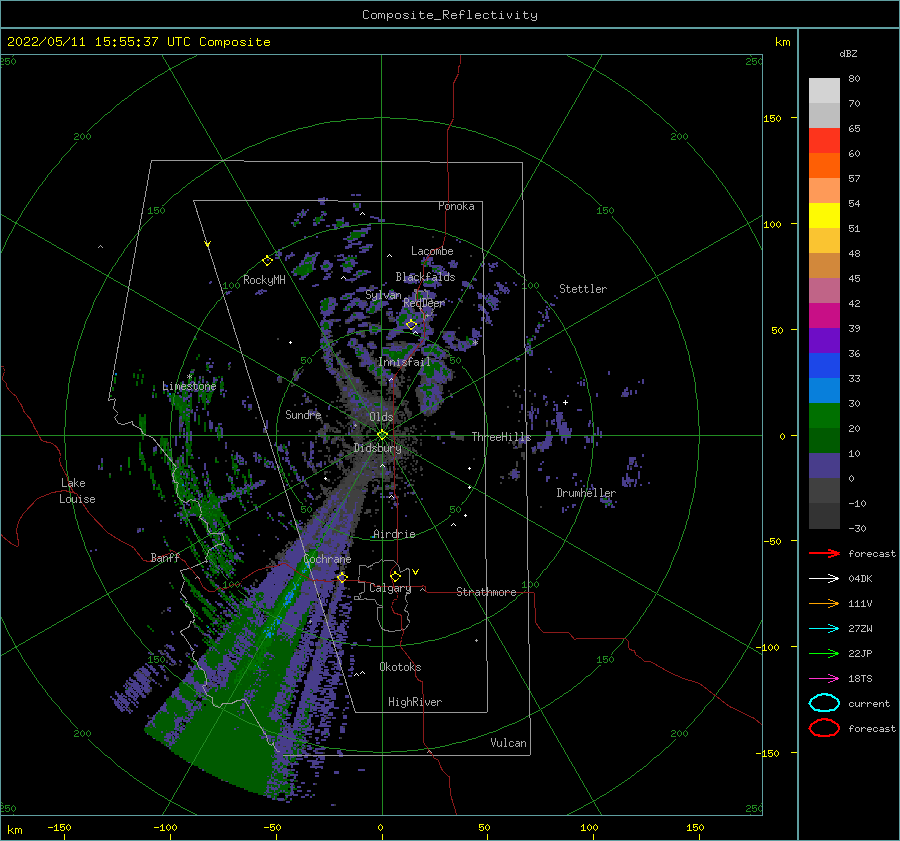Click the Okotoks label

[400, 667]
